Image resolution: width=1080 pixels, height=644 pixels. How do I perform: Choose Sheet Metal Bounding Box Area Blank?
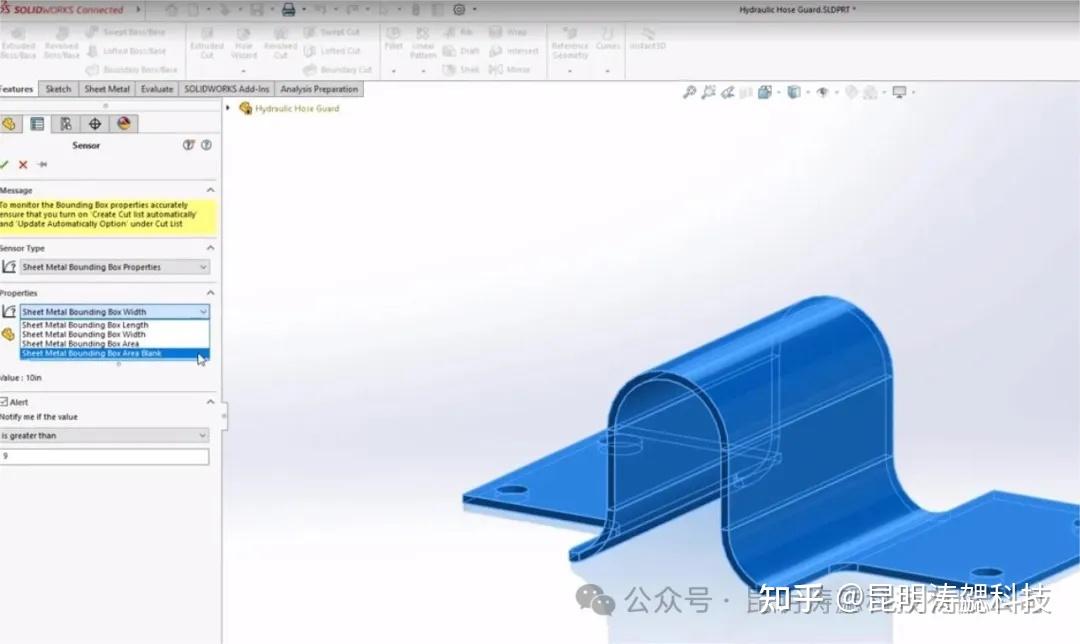[x=114, y=353]
